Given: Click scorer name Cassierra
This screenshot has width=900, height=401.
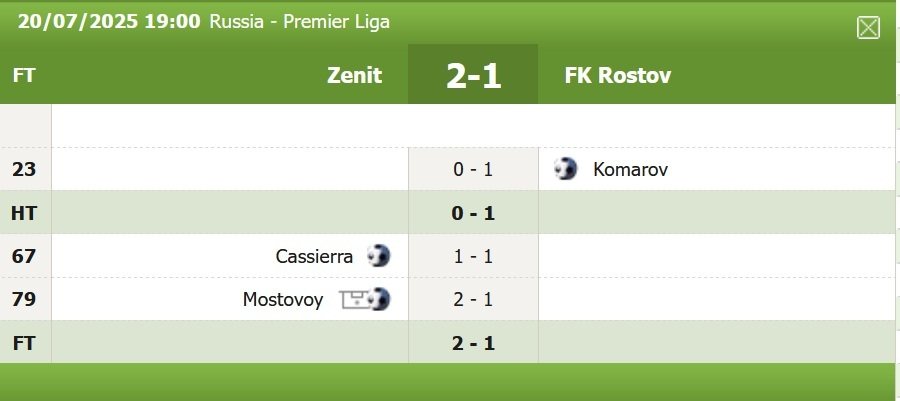Looking at the screenshot, I should tap(314, 256).
